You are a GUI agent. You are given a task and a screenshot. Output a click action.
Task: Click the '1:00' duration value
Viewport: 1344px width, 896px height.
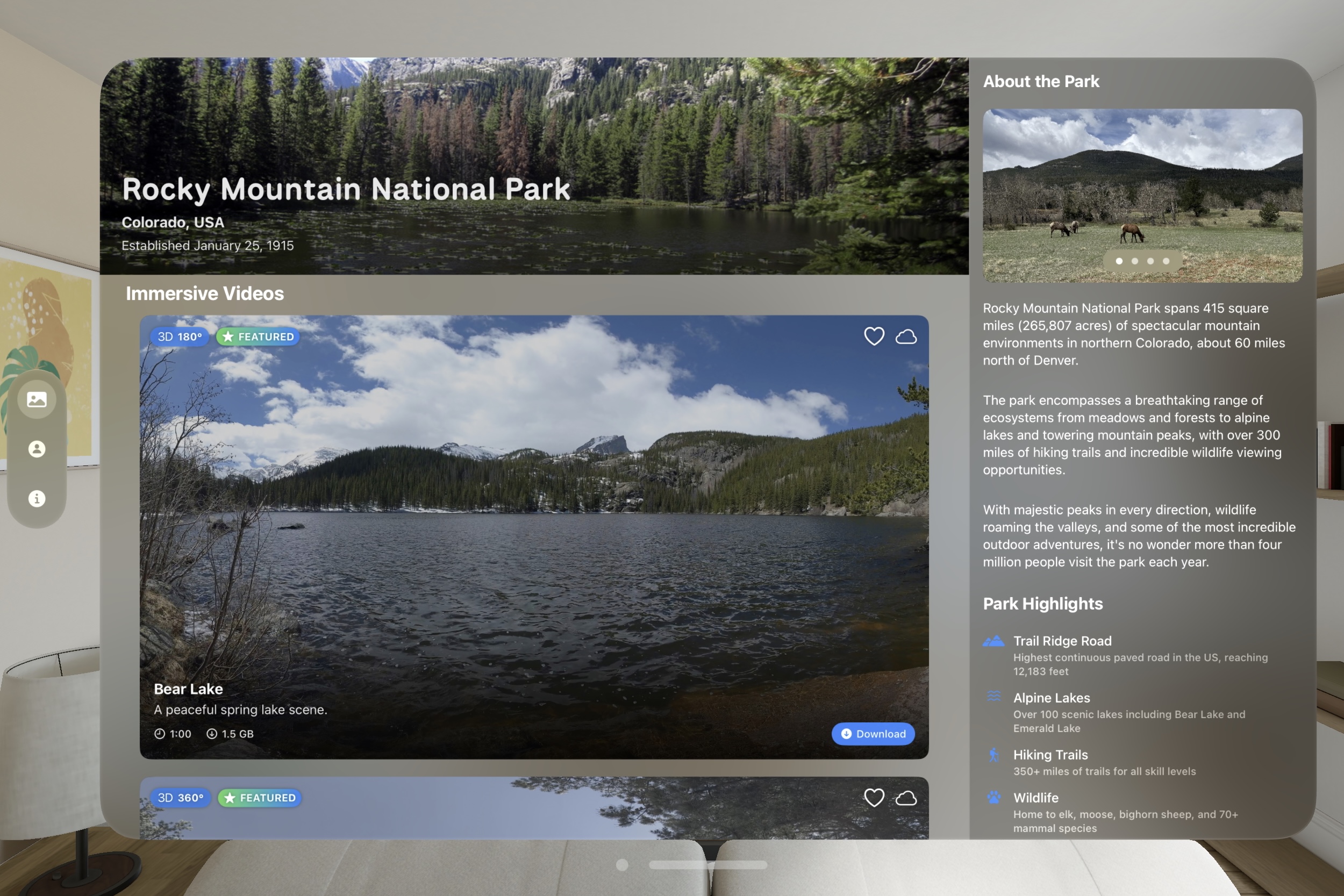coord(180,734)
